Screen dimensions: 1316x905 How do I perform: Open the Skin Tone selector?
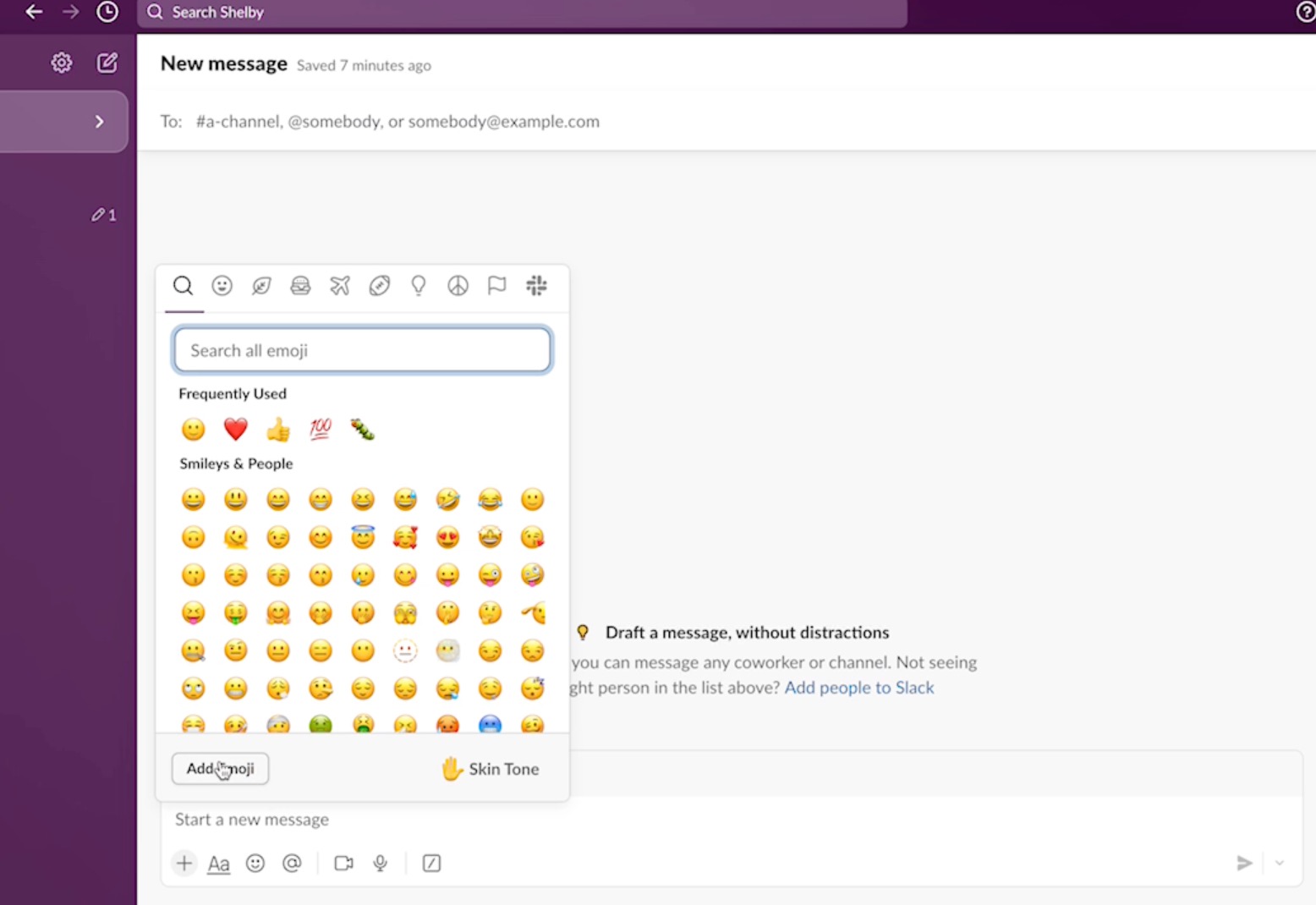tap(490, 769)
